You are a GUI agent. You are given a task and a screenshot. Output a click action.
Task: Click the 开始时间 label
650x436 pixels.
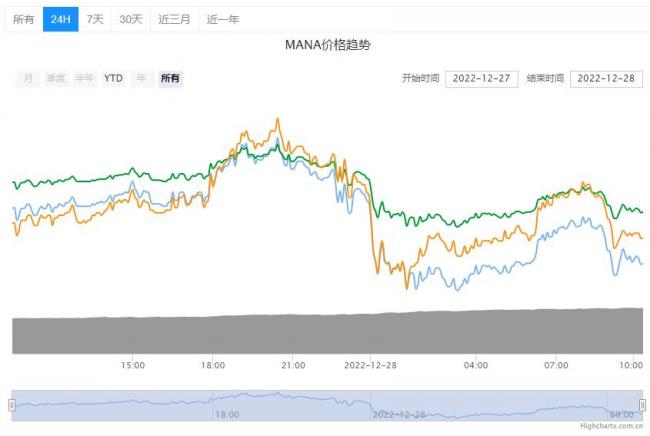420,78
